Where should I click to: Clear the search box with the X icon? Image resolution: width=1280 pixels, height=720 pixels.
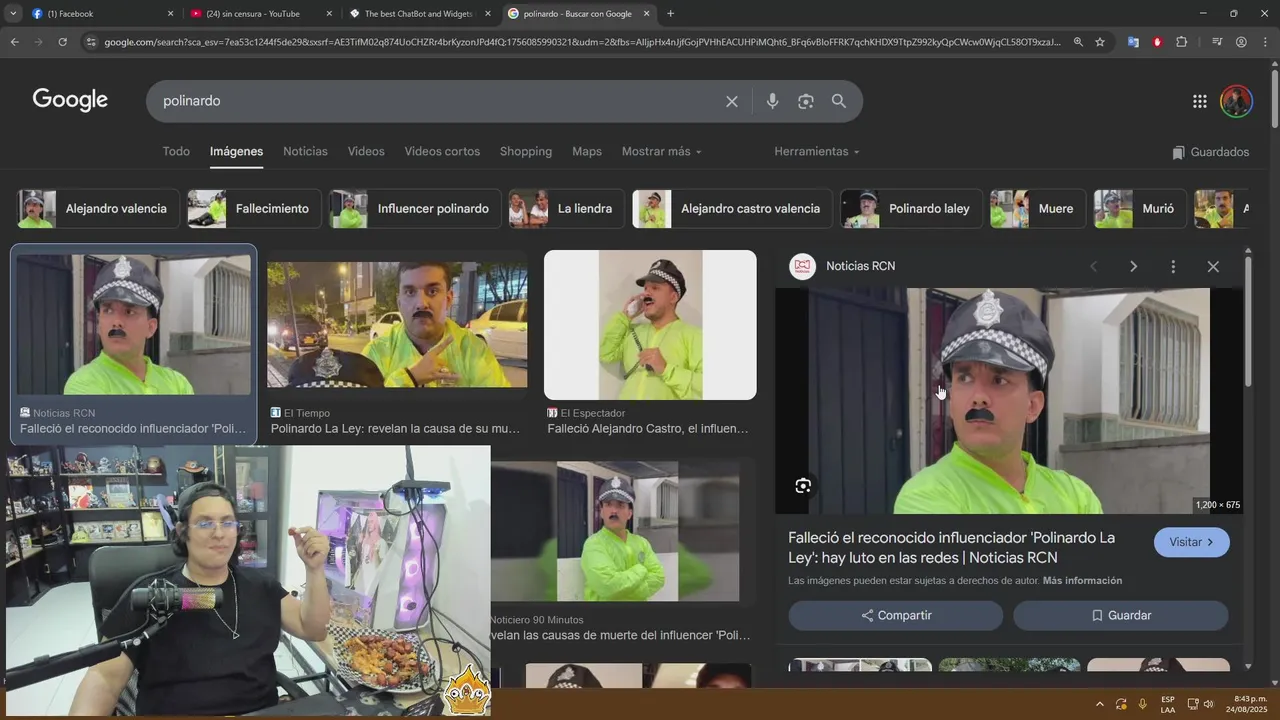(x=732, y=101)
